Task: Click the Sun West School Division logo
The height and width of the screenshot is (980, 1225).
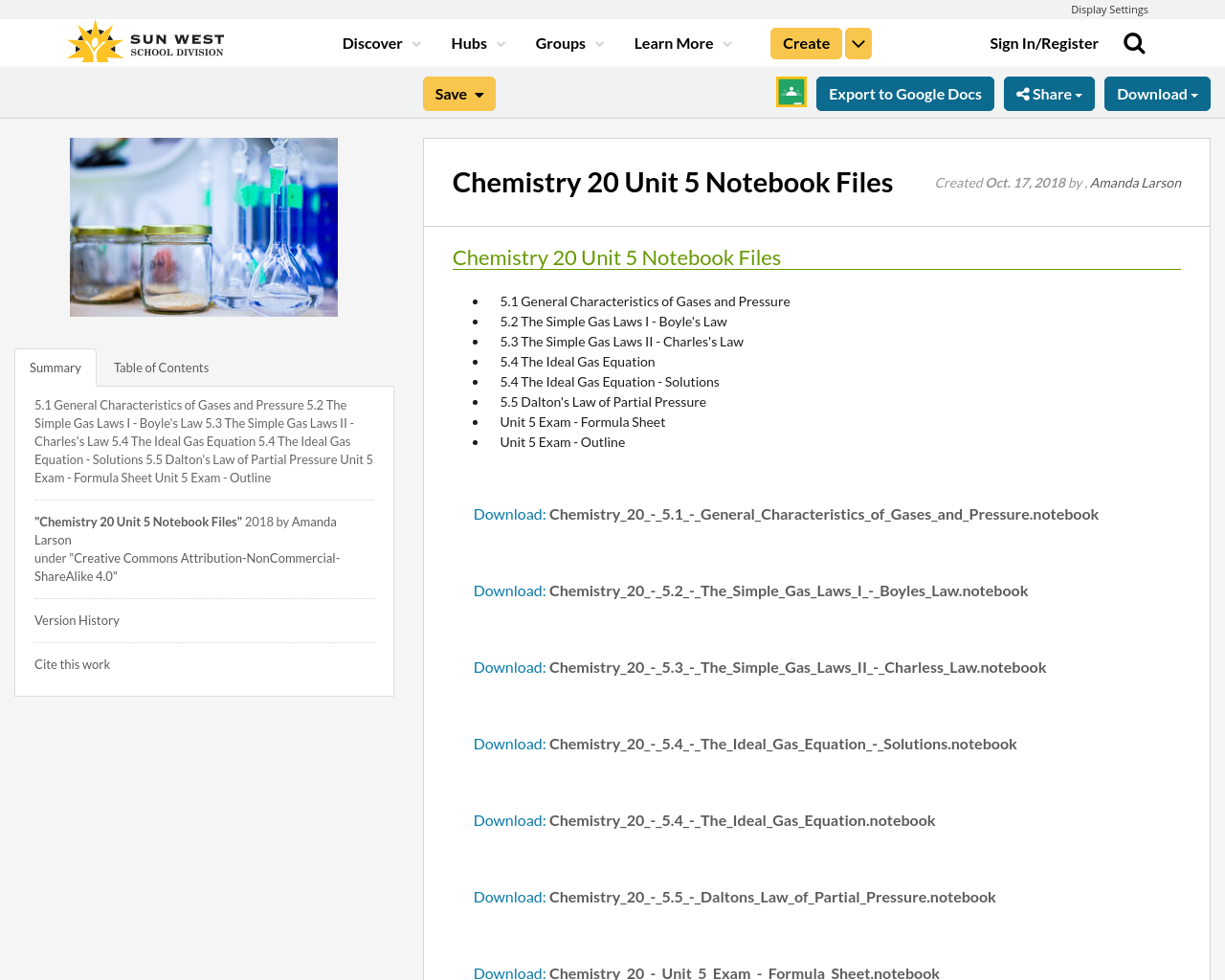Action: pyautogui.click(x=145, y=39)
